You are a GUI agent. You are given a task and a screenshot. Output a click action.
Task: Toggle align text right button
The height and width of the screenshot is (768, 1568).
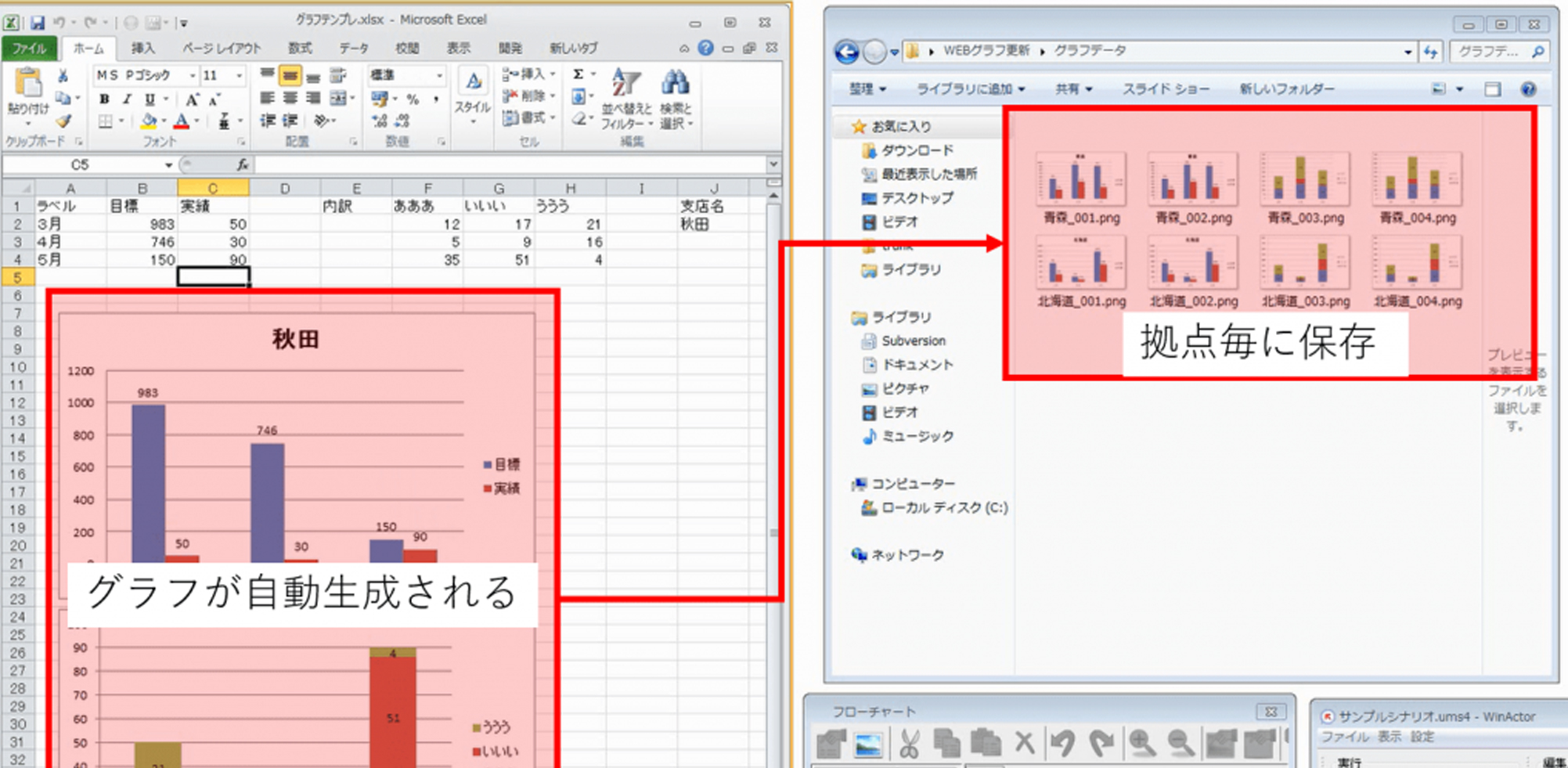pos(313,99)
